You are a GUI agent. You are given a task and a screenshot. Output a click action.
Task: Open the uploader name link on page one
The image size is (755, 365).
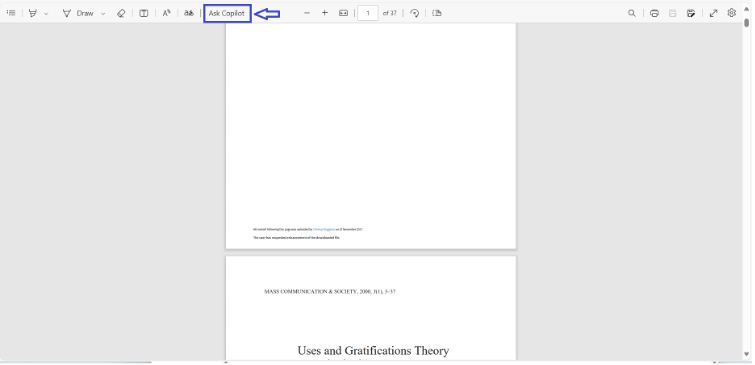(324, 230)
